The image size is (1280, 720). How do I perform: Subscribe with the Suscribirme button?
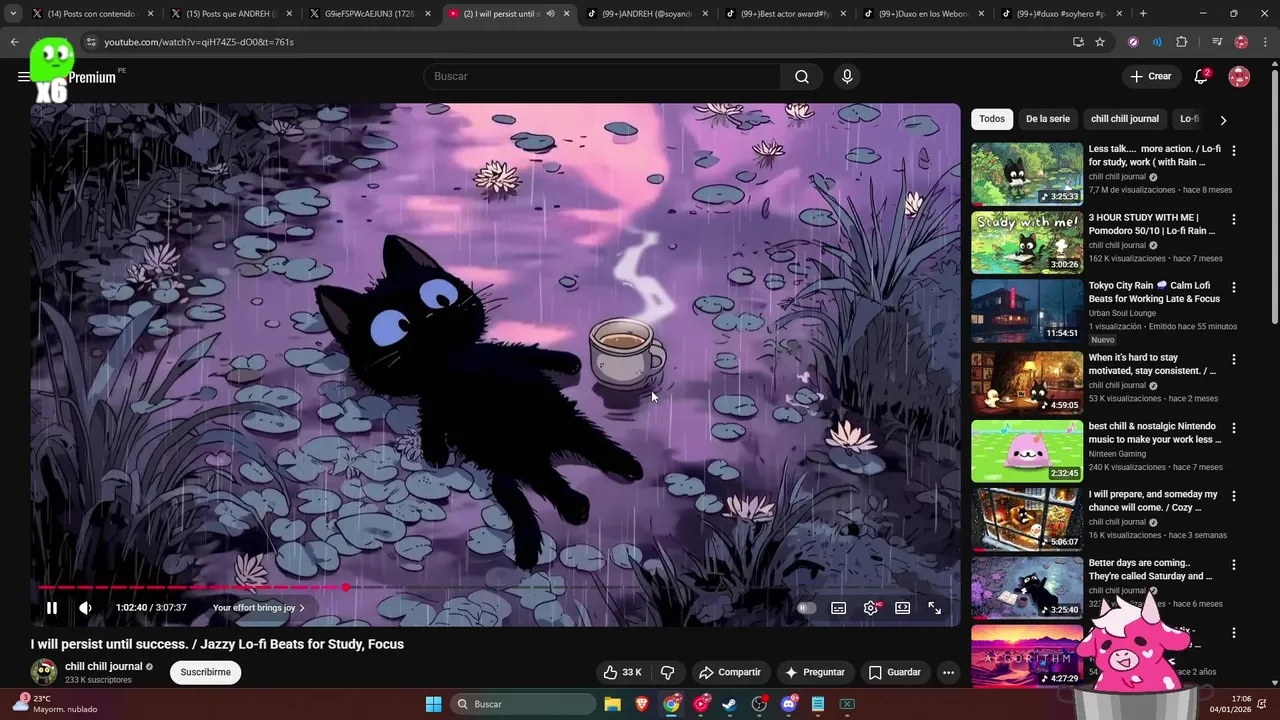pyautogui.click(x=206, y=672)
